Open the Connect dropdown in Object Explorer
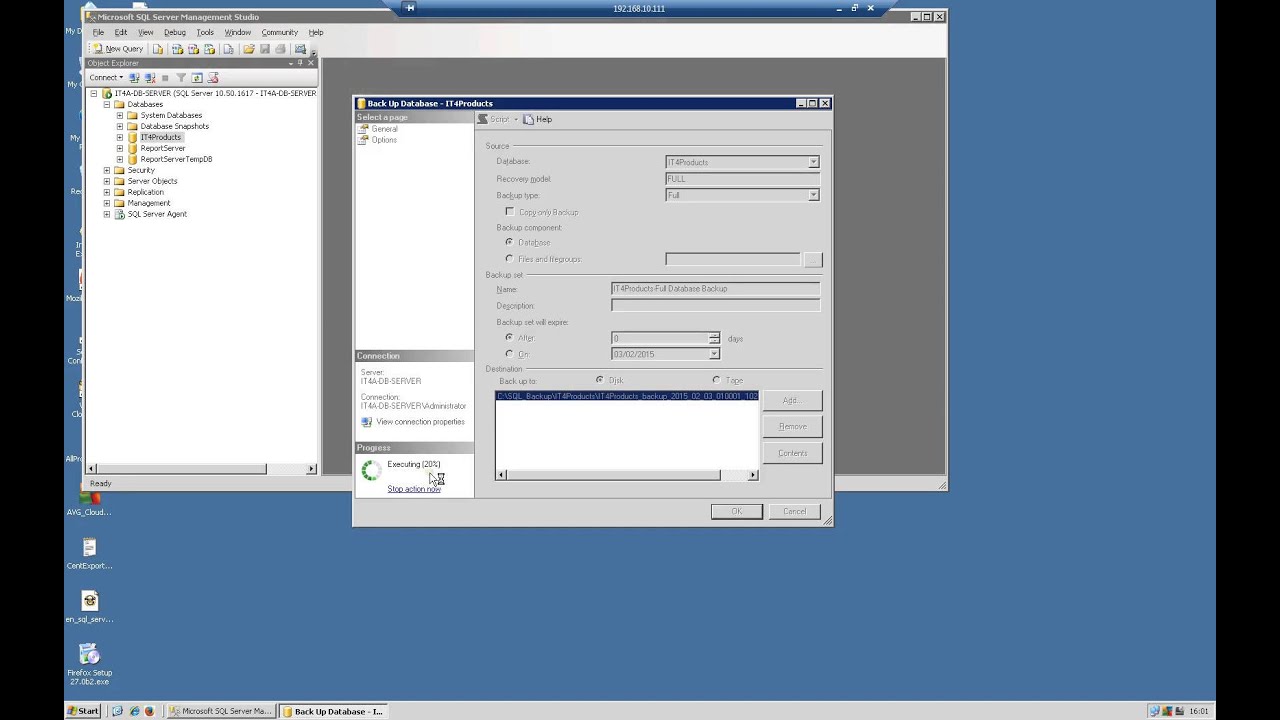 [x=106, y=77]
